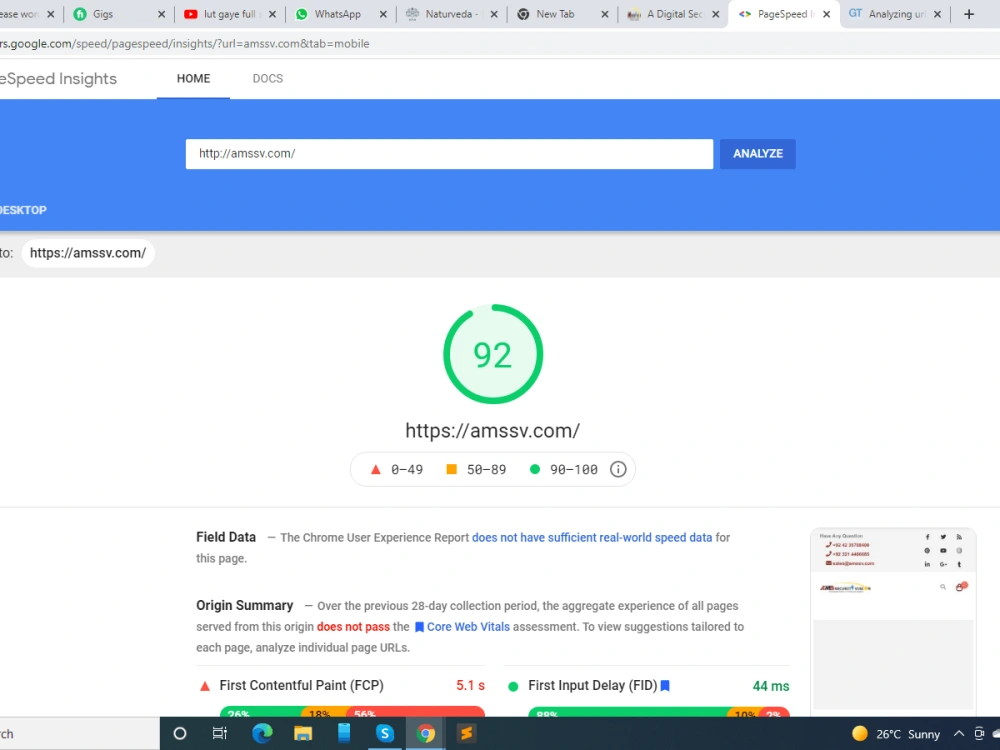Click the 5.1 s FCP value
The image size is (1000, 750).
470,686
